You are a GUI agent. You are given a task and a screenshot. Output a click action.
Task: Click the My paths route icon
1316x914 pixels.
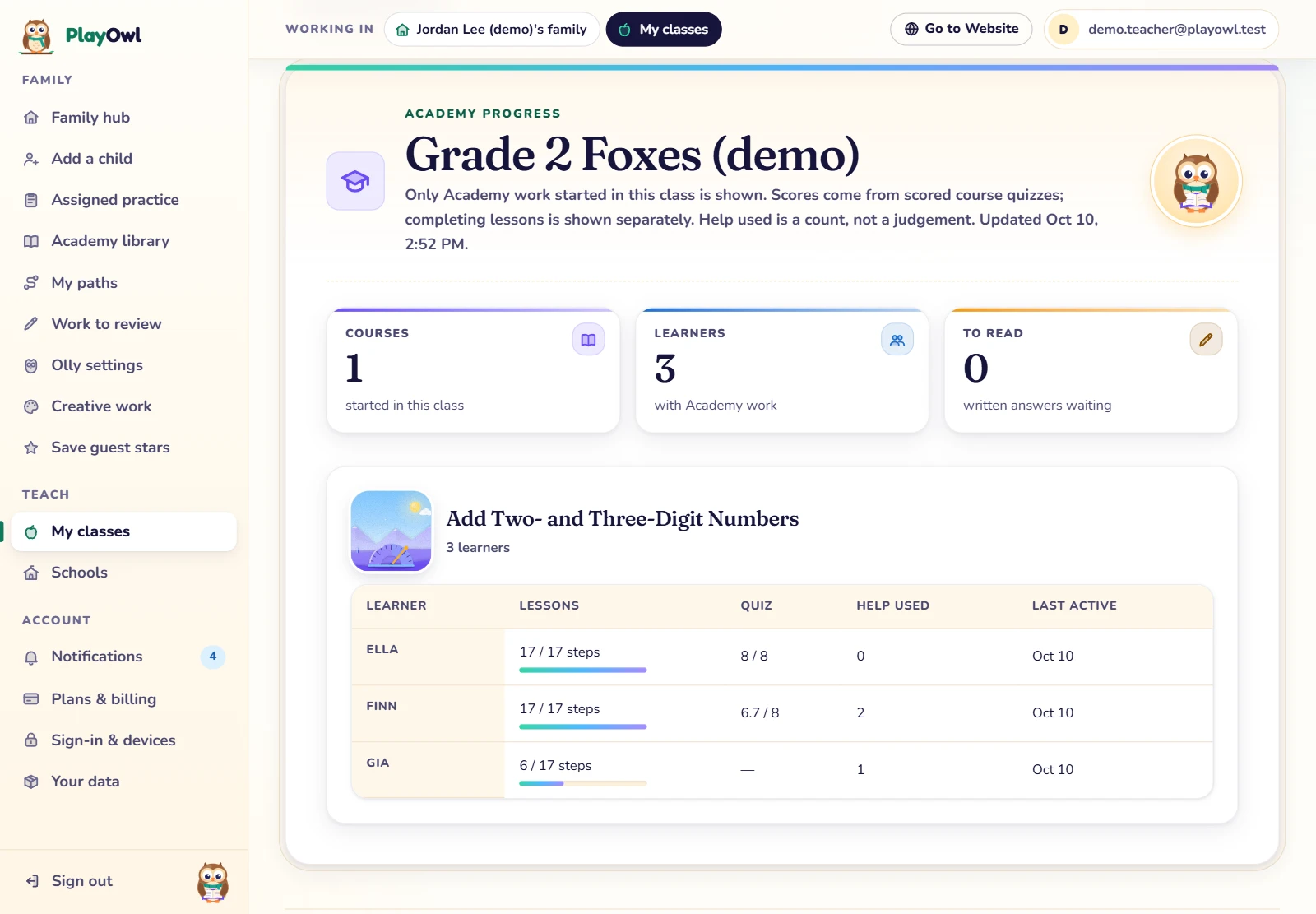point(31,283)
